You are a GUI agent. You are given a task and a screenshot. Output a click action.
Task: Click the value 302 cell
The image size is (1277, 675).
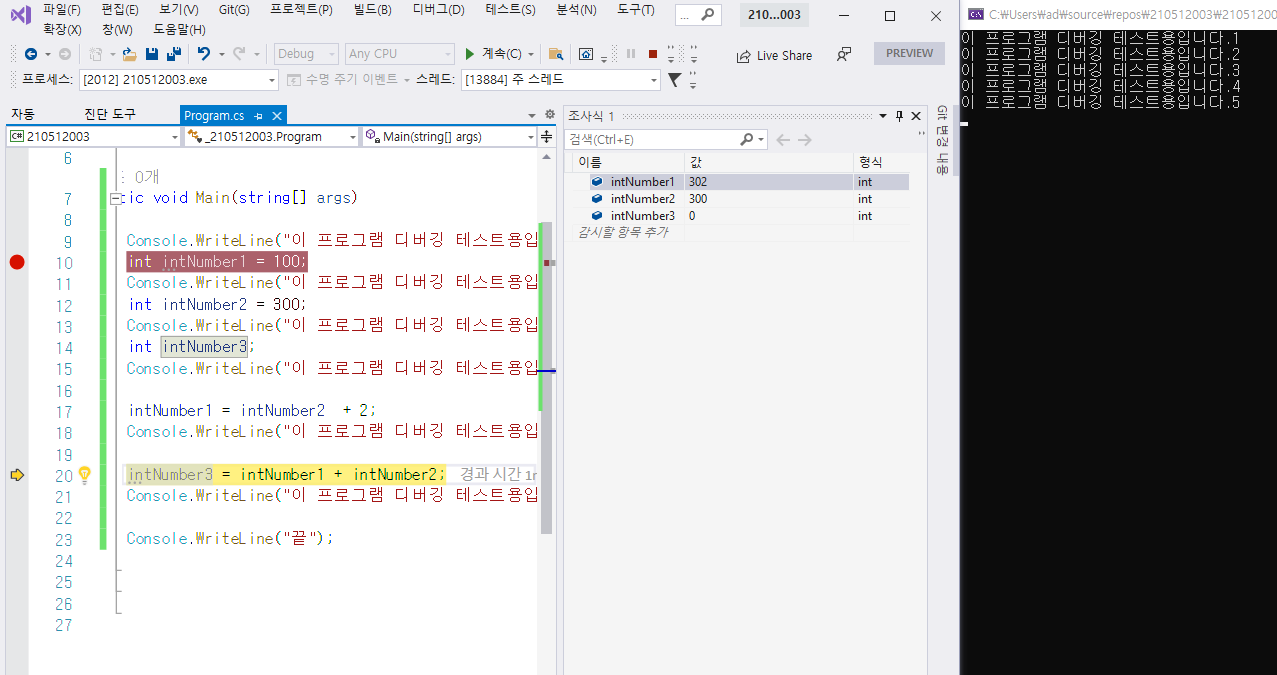[x=768, y=182]
